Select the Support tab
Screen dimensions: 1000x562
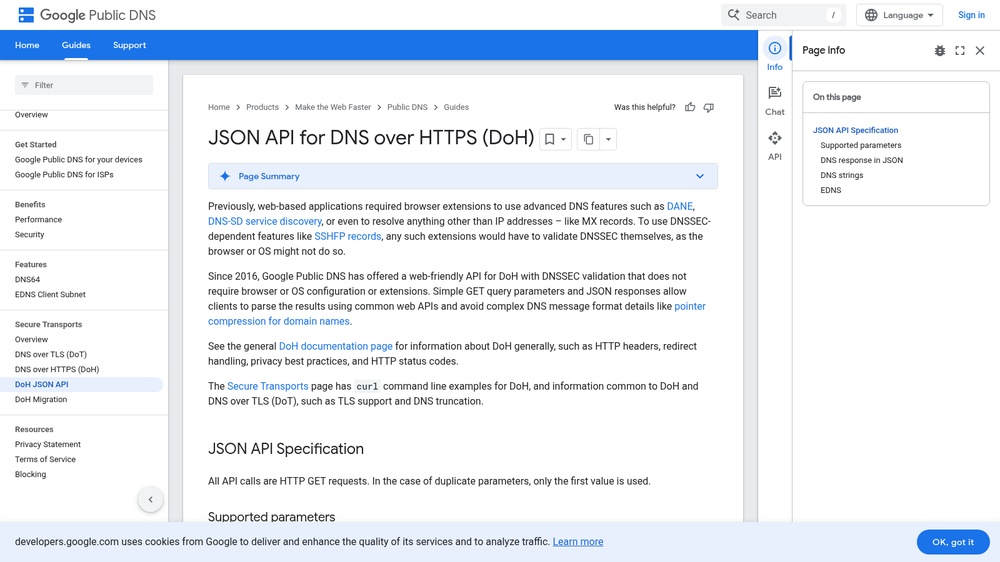(x=129, y=45)
